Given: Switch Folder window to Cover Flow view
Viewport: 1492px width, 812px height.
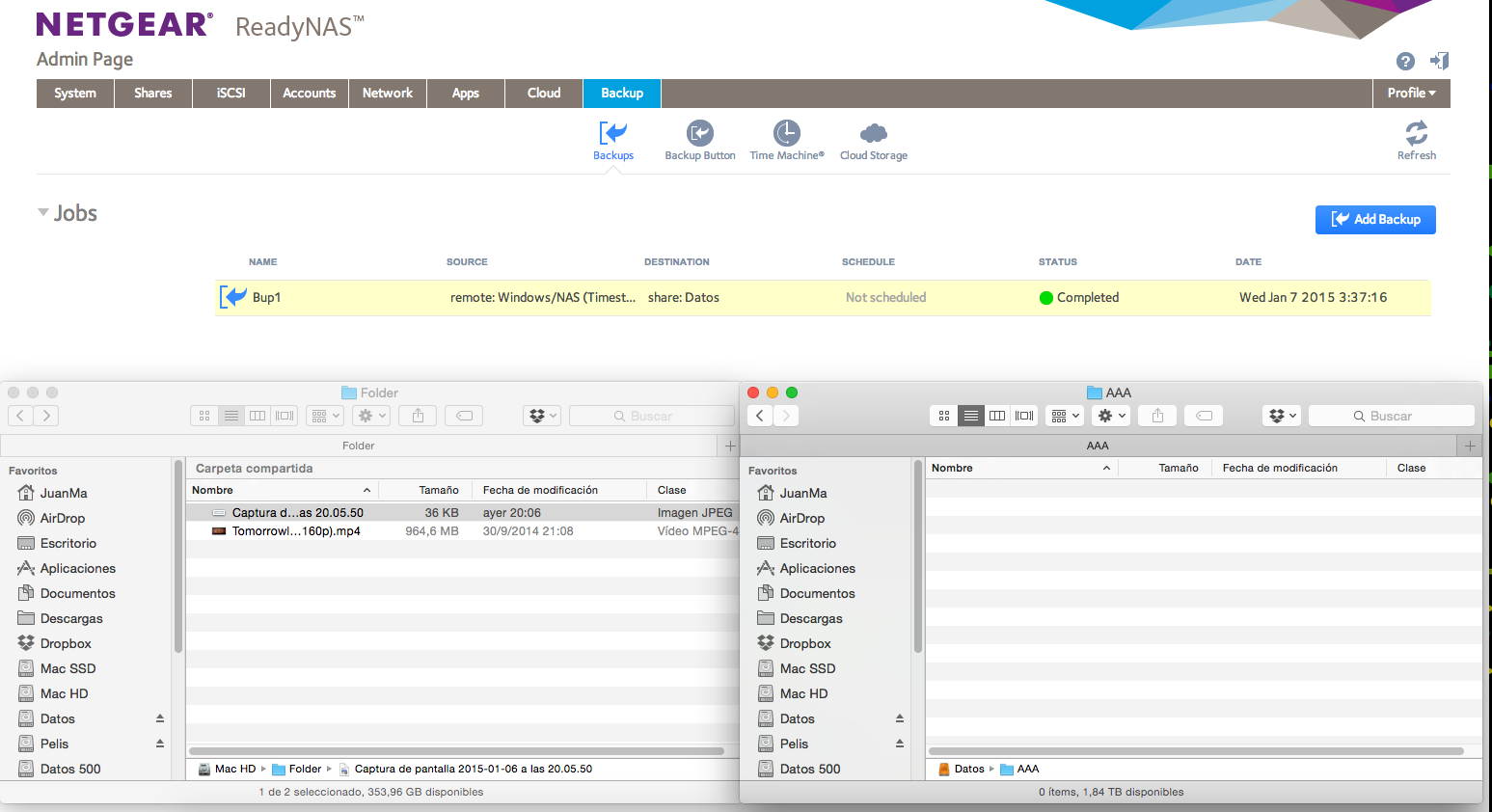Looking at the screenshot, I should tap(285, 416).
